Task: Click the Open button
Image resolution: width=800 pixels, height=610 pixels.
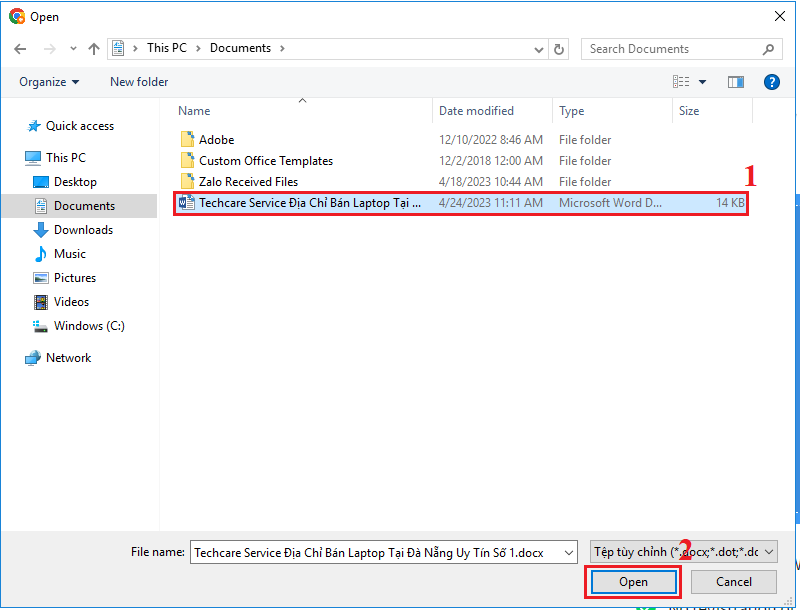Action: (633, 582)
